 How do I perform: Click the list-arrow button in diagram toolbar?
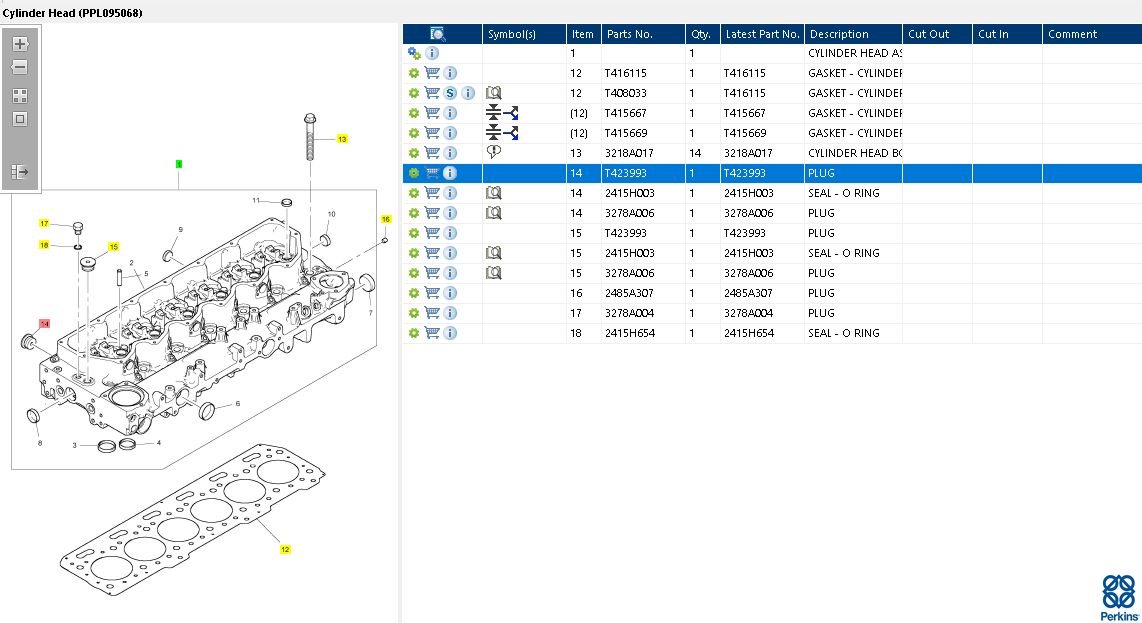click(x=20, y=172)
